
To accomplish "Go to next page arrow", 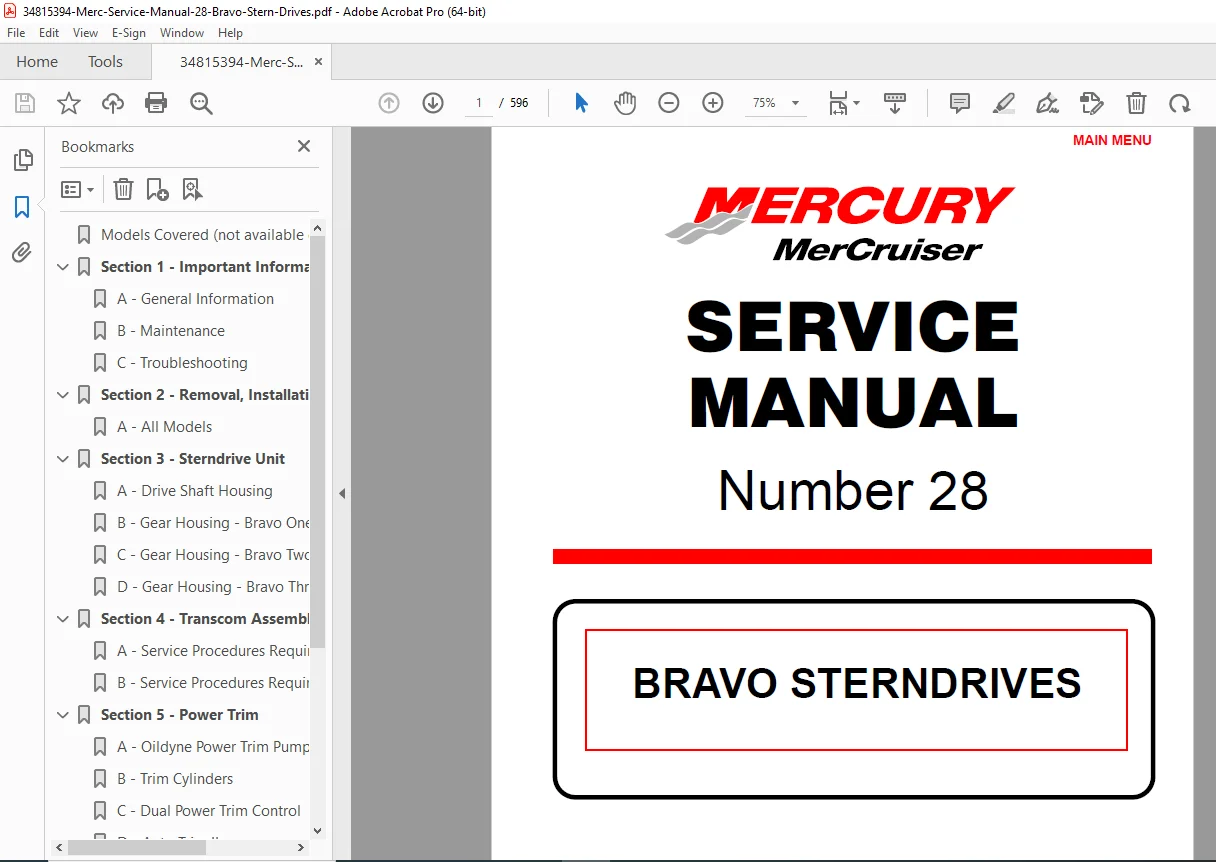I will (x=433, y=103).
